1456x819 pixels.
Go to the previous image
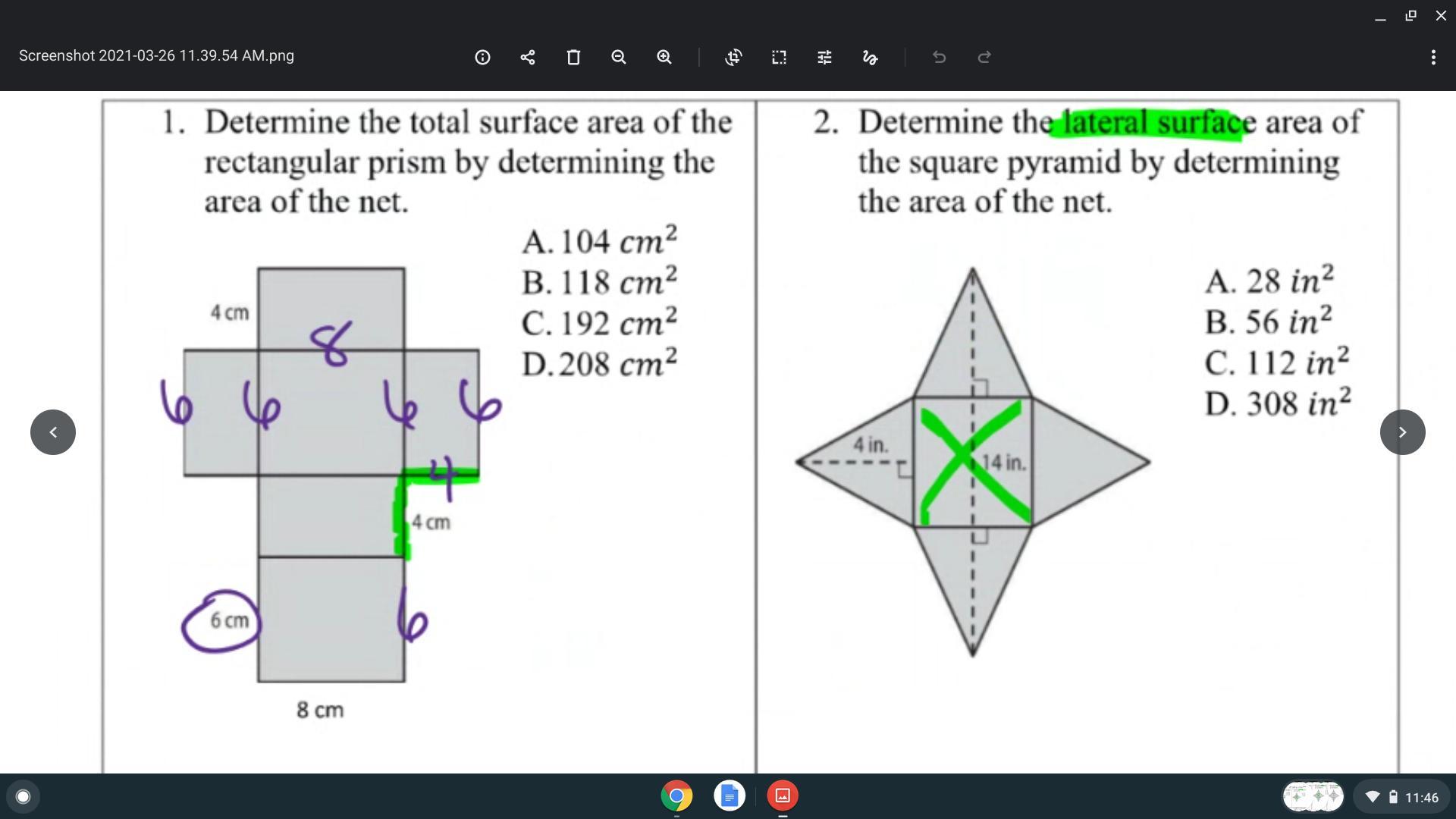(53, 432)
